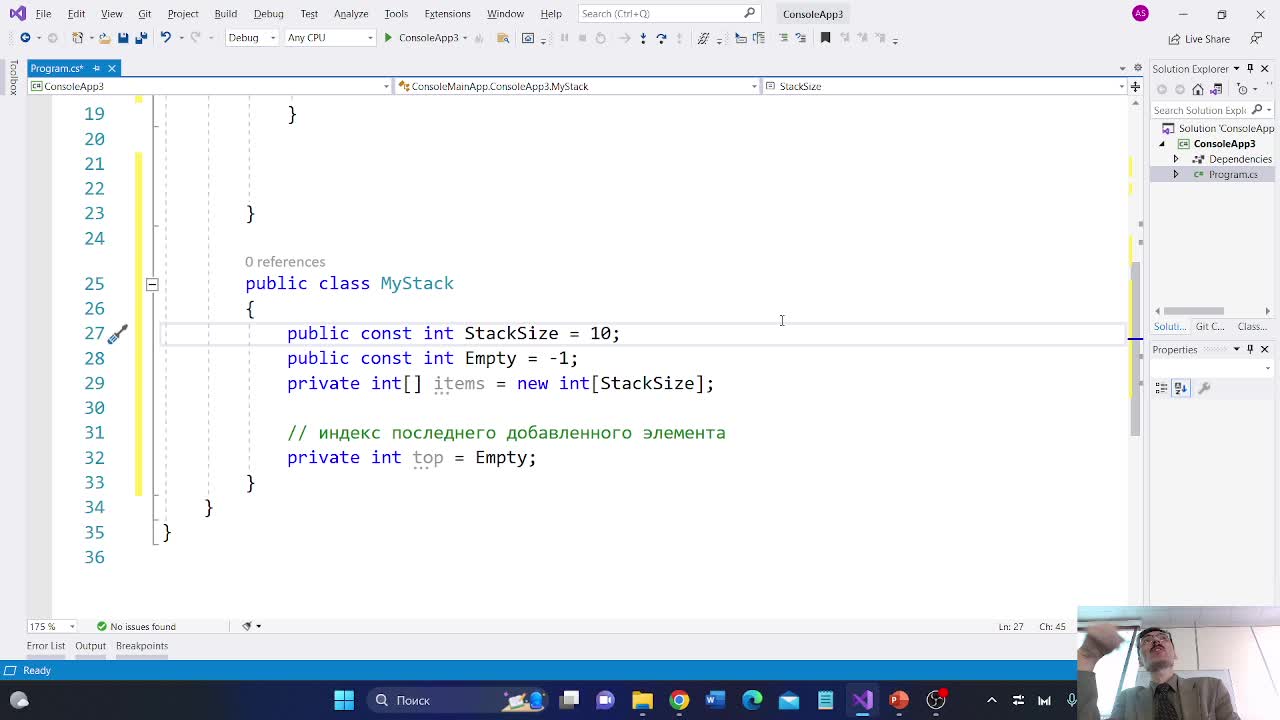
Task: Click the Solution Explorer search magnifier icon
Action: pos(1257,110)
